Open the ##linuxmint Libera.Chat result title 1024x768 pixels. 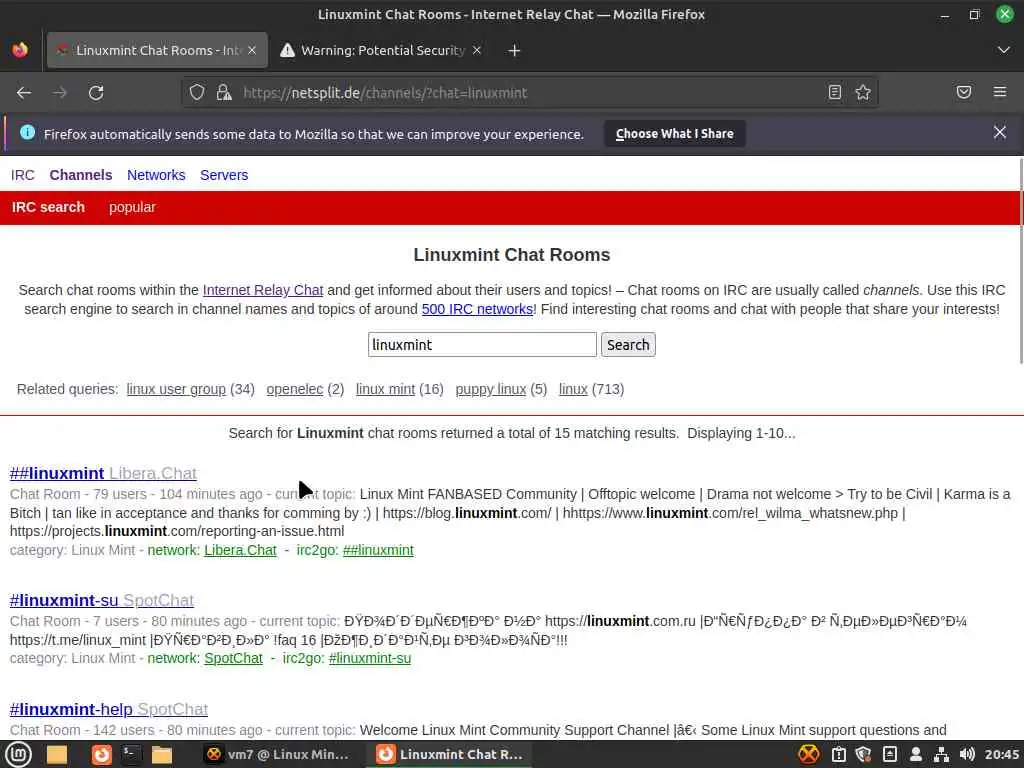103,473
